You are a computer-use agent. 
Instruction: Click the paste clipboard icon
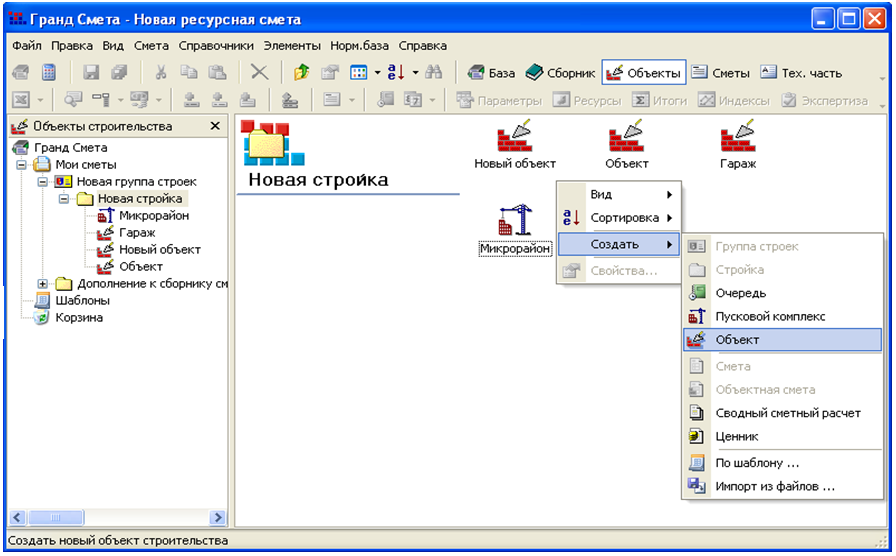click(x=217, y=72)
